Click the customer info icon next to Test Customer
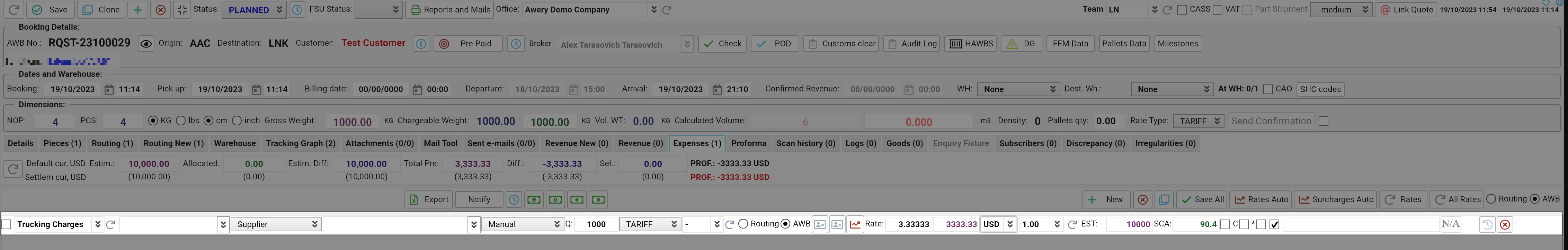The width and height of the screenshot is (1568, 250). (x=421, y=44)
